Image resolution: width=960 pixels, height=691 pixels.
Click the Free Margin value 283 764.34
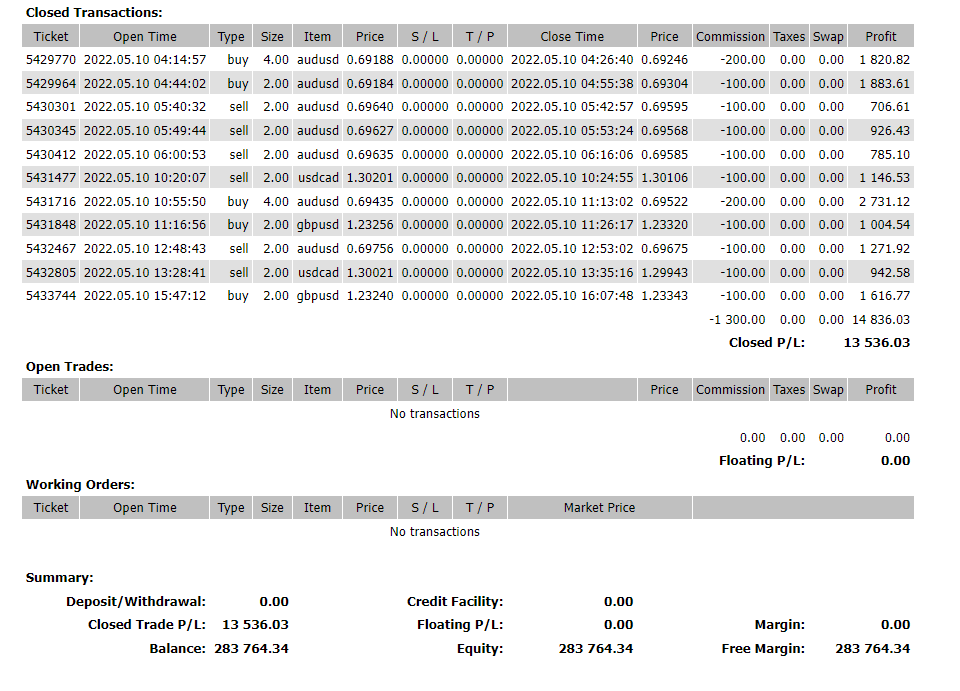872,649
